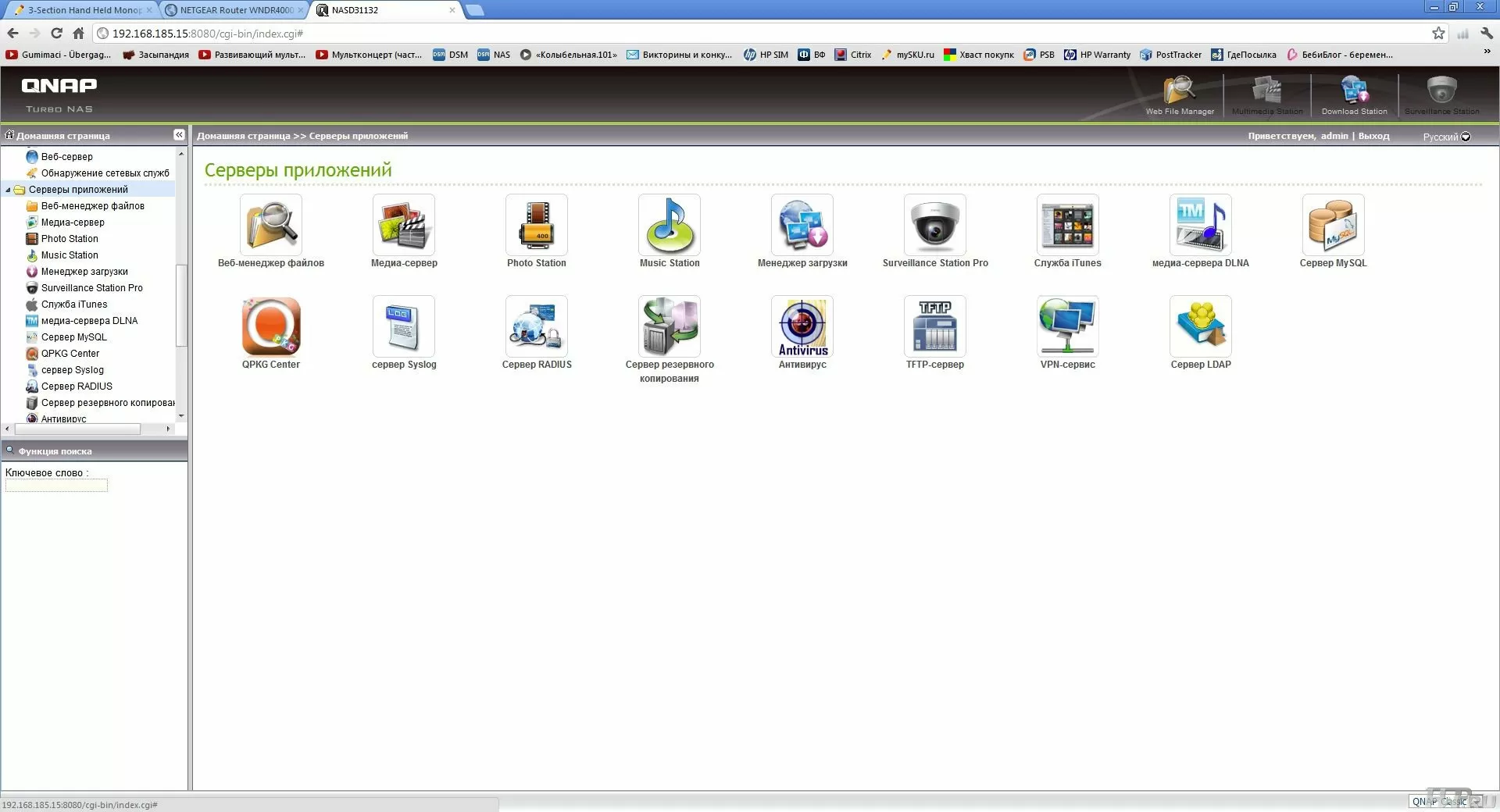This screenshot has height=812, width=1500.
Task: Click the Выход logout link
Action: click(1373, 136)
